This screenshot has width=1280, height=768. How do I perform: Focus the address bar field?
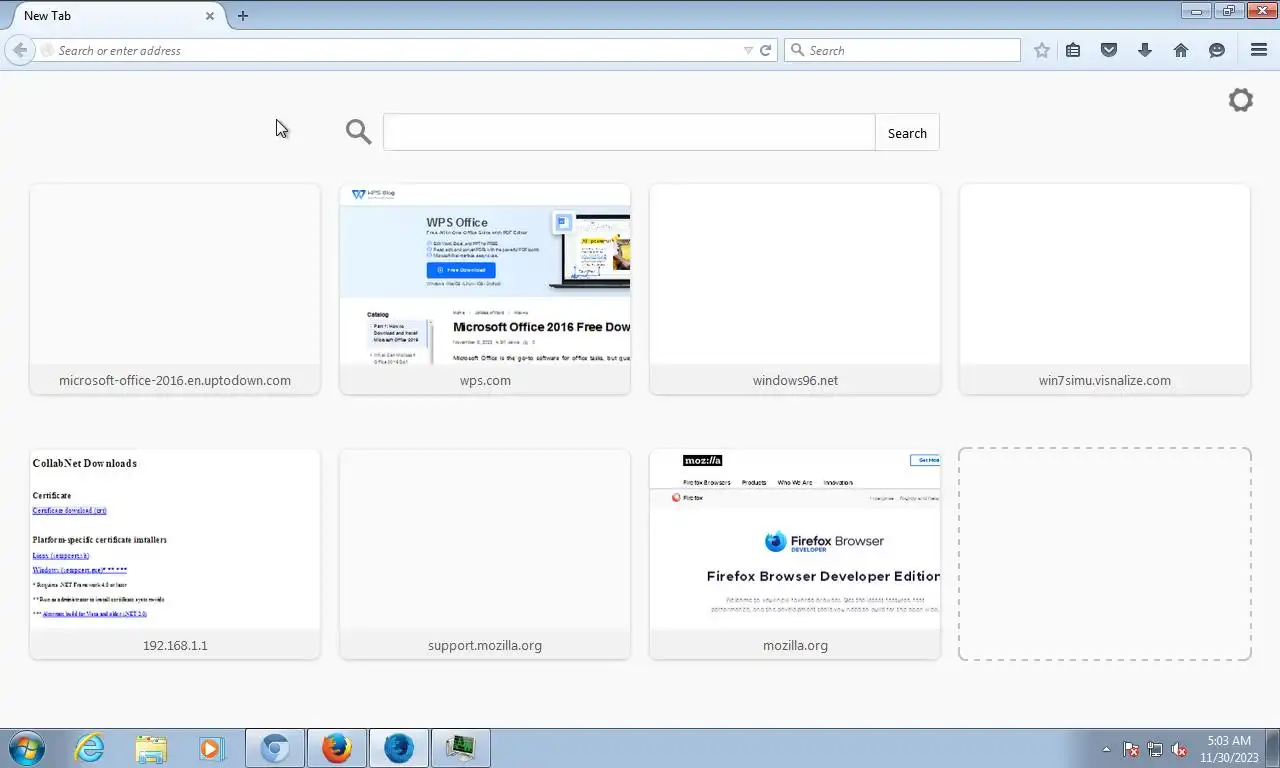[395, 50]
